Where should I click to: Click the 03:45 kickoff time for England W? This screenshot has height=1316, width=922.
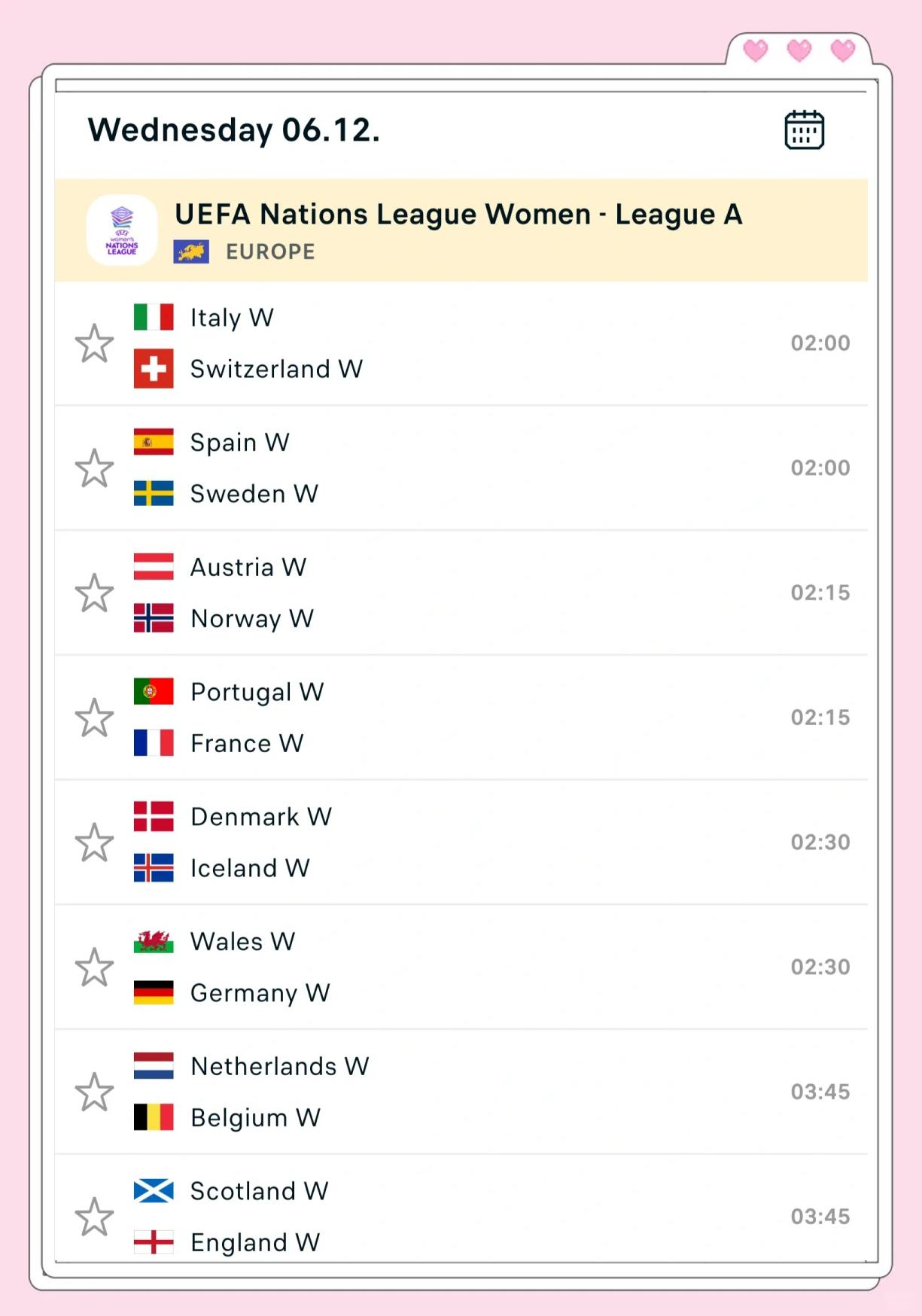point(820,1217)
